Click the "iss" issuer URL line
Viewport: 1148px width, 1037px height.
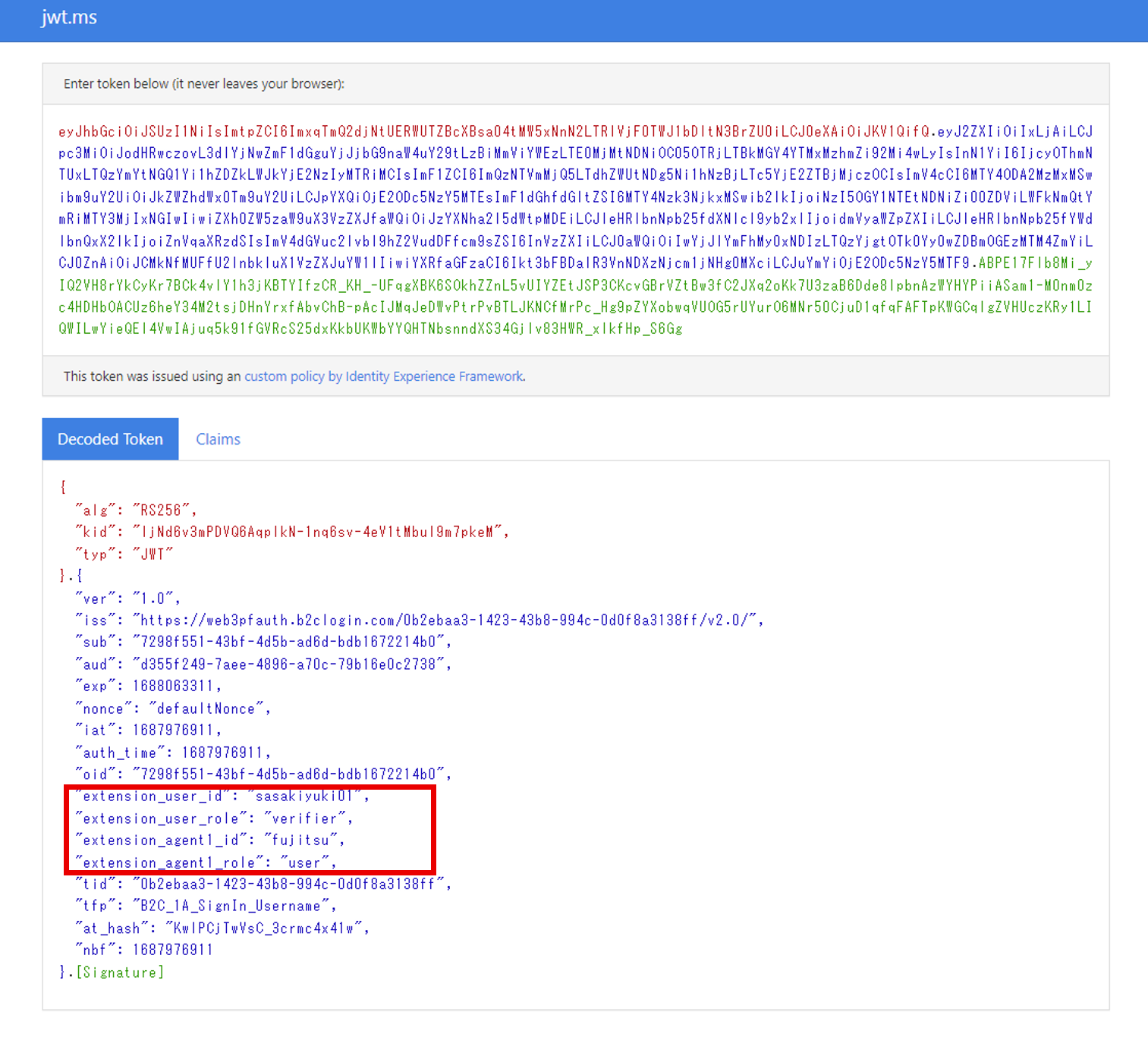[419, 621]
